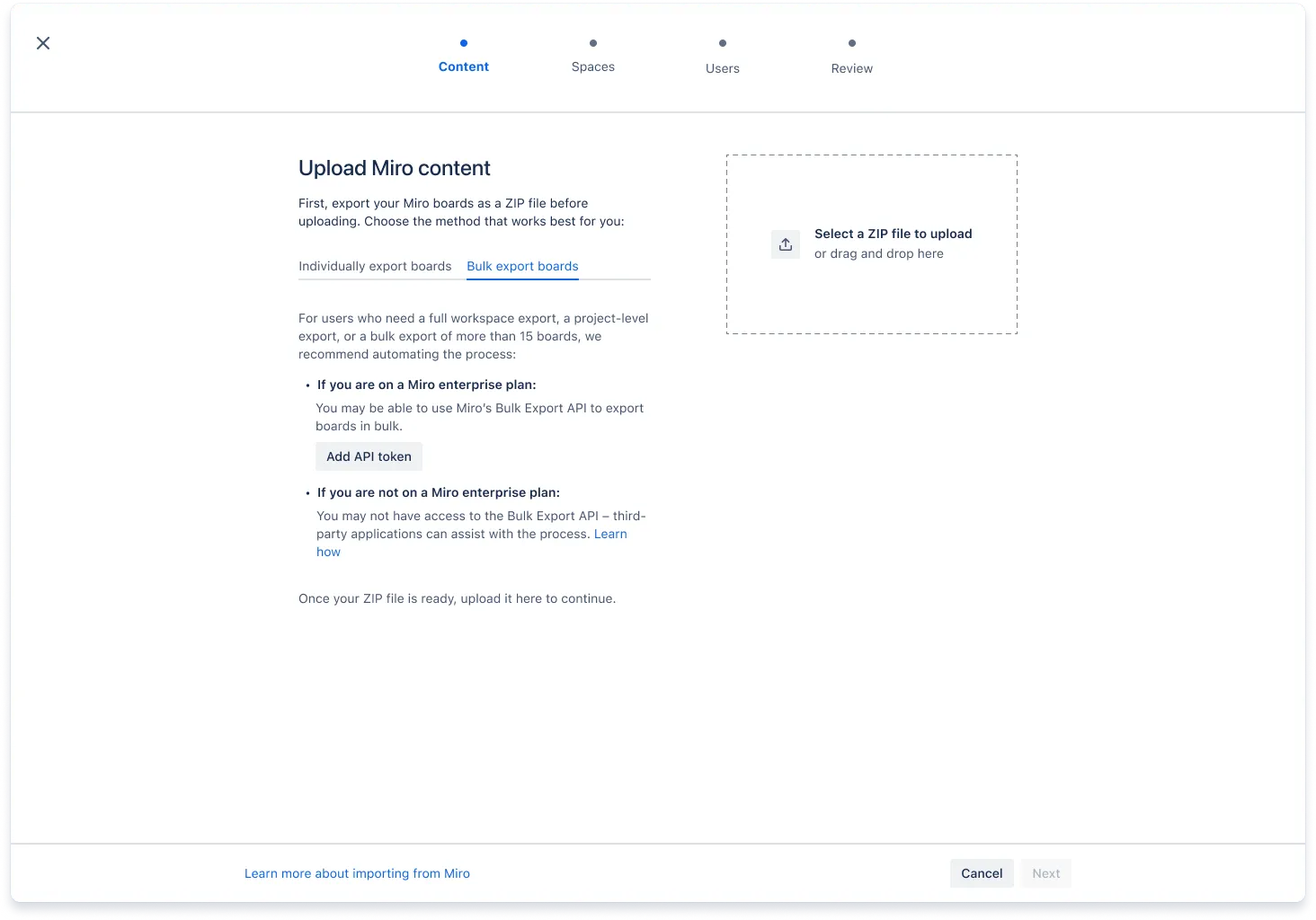
Task: Click Select a ZIP file to upload
Action: click(894, 234)
